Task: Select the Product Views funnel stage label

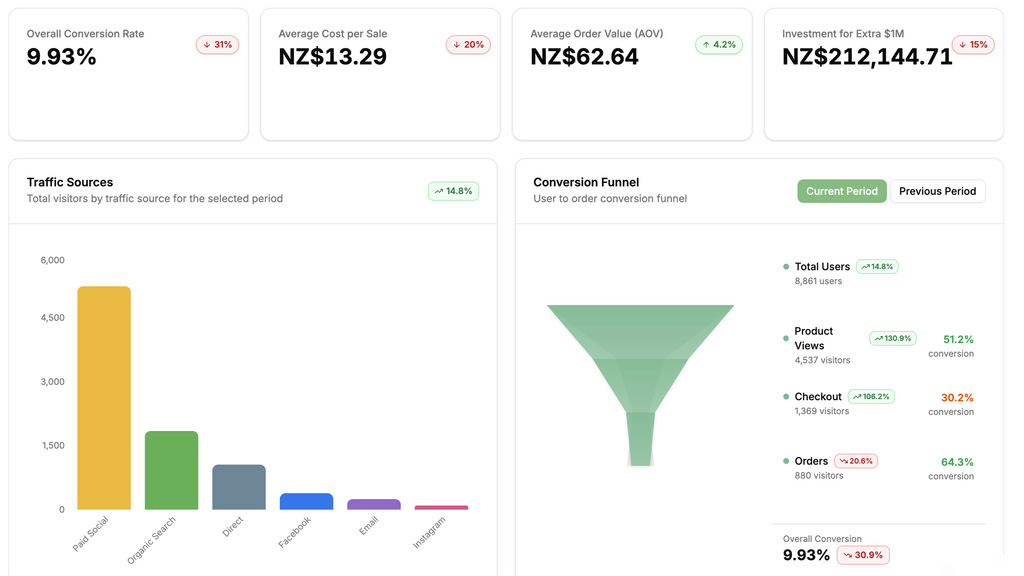Action: tap(813, 338)
